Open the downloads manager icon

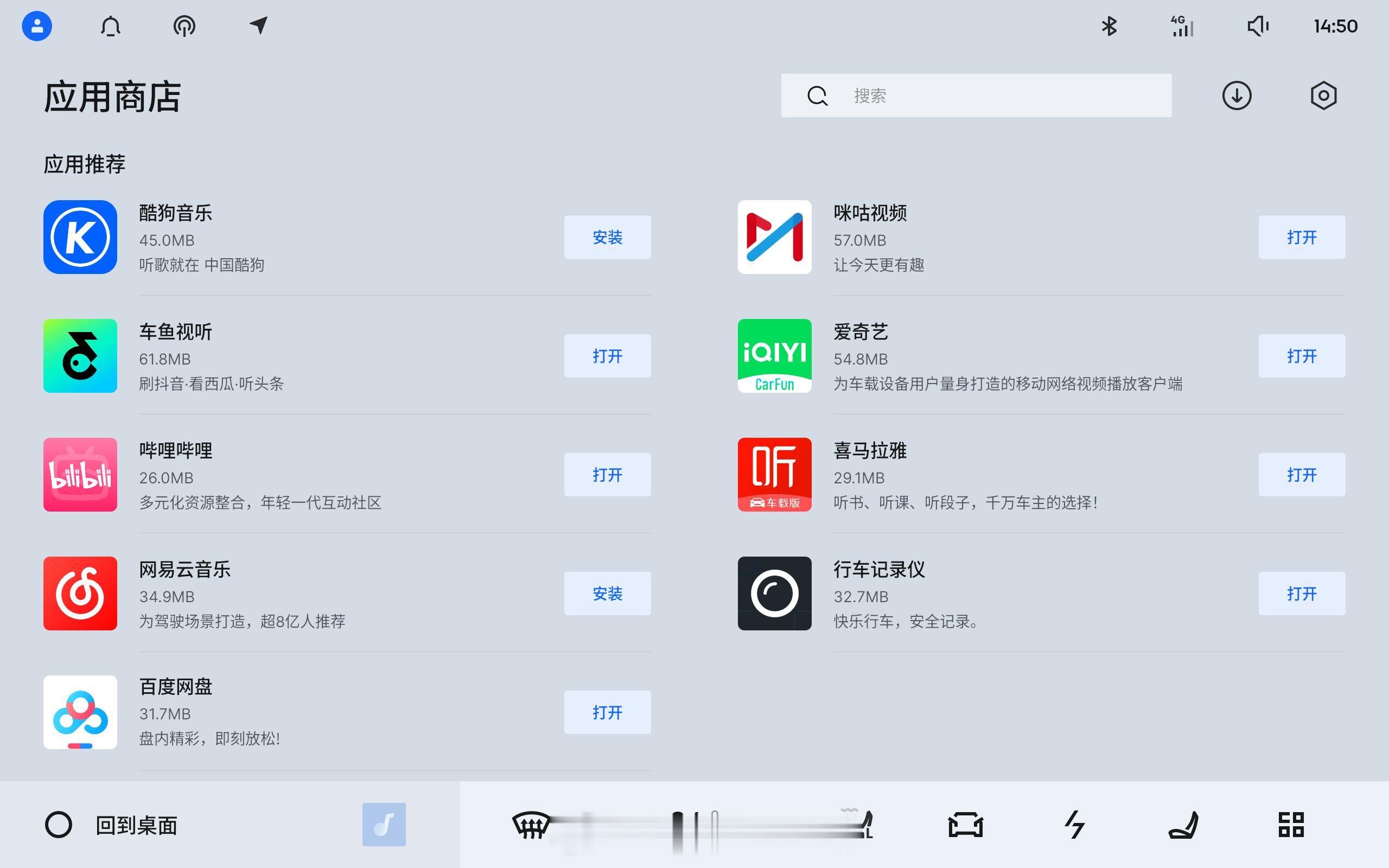1237,95
